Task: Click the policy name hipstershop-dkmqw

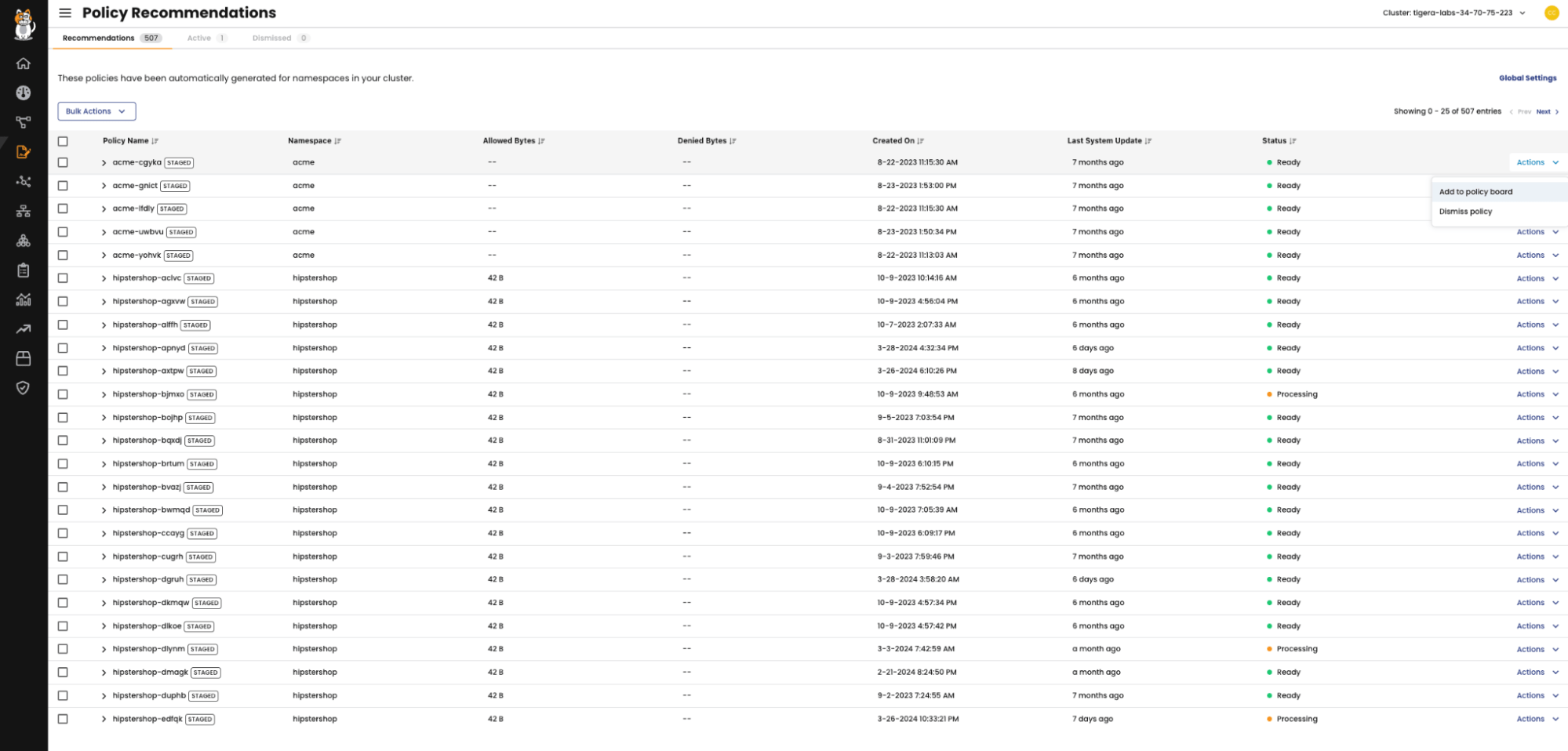Action: pyautogui.click(x=151, y=603)
